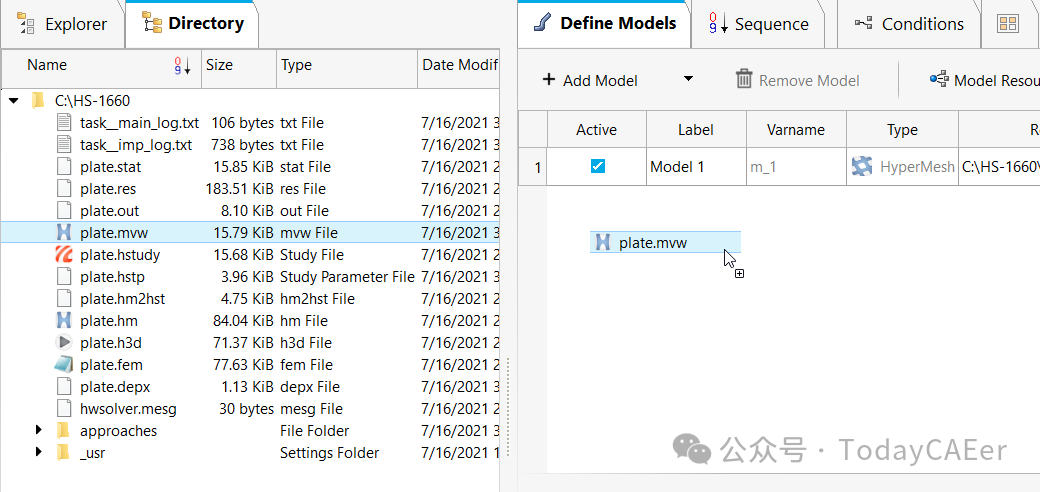1040x492 pixels.
Task: Select the task__main_log.txt file name
Action: click(139, 123)
